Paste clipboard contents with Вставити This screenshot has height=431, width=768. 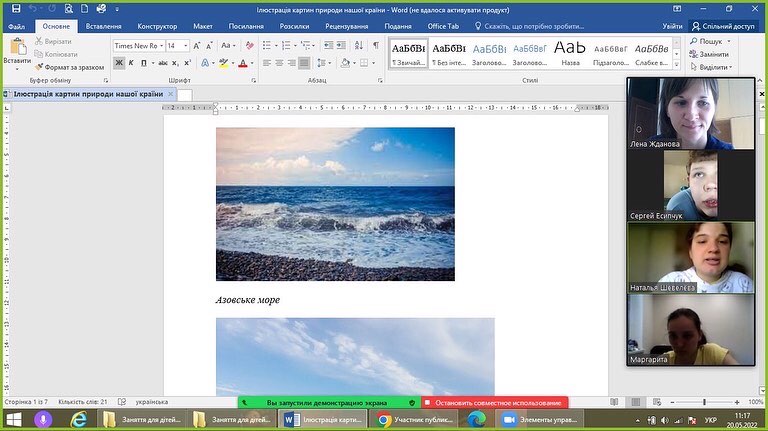click(18, 53)
